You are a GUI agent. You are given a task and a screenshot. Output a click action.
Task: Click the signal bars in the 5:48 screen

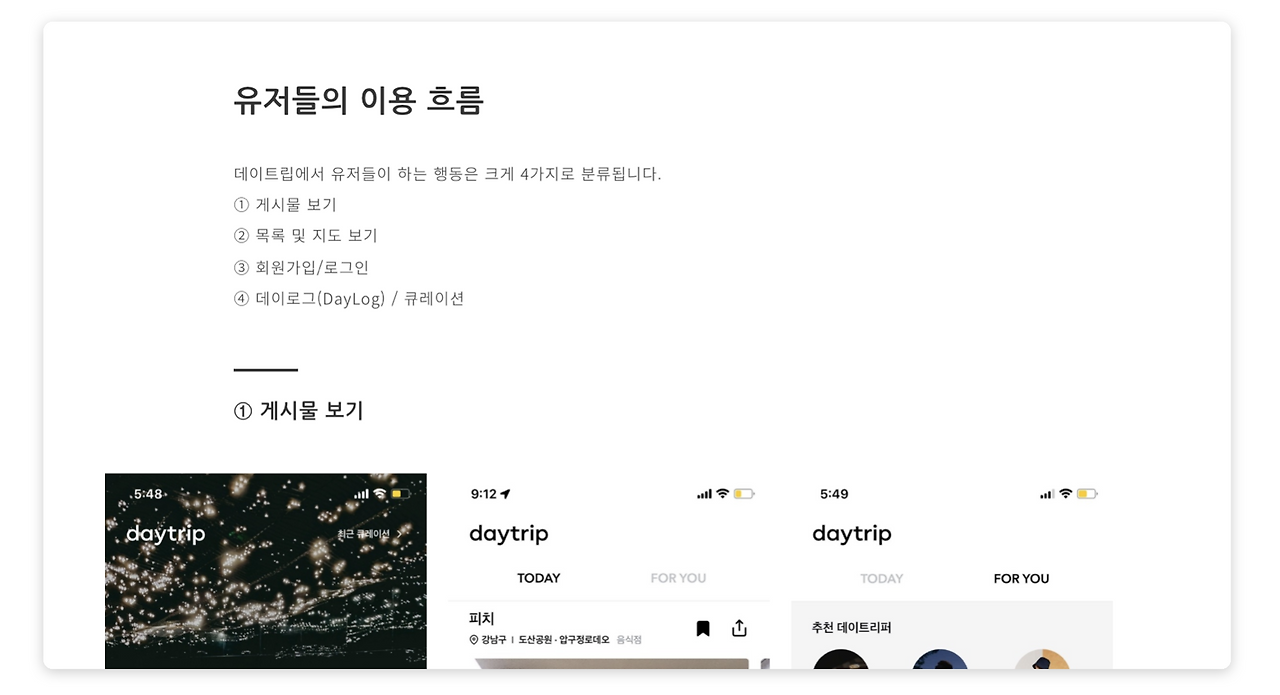point(362,494)
